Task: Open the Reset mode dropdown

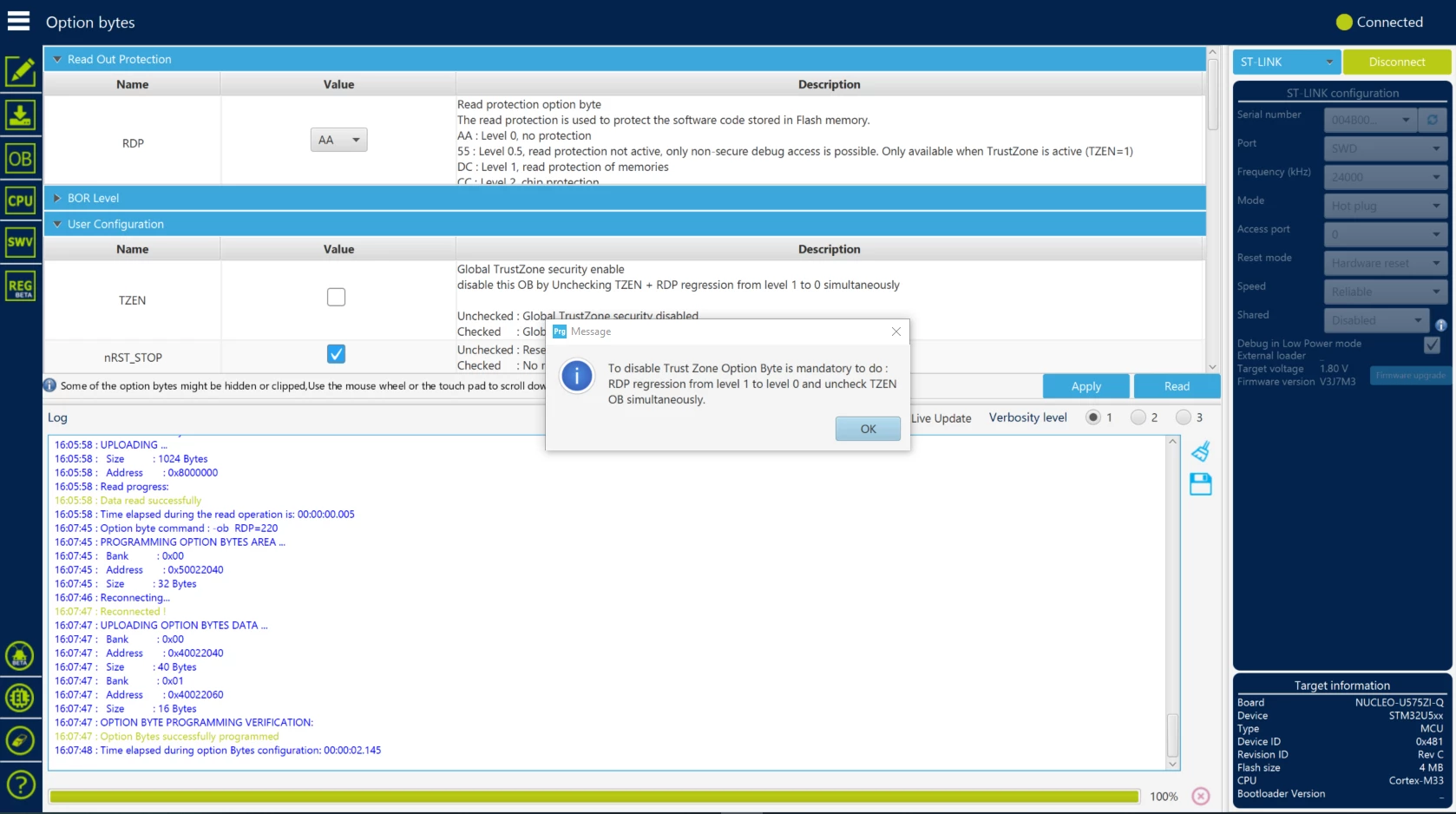Action: pos(1385,263)
